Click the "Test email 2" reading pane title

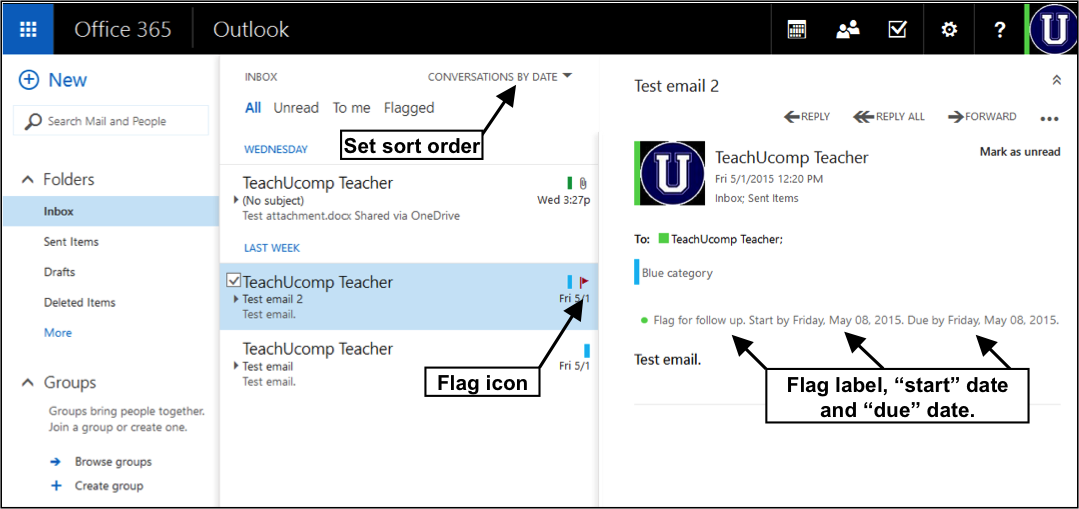676,86
